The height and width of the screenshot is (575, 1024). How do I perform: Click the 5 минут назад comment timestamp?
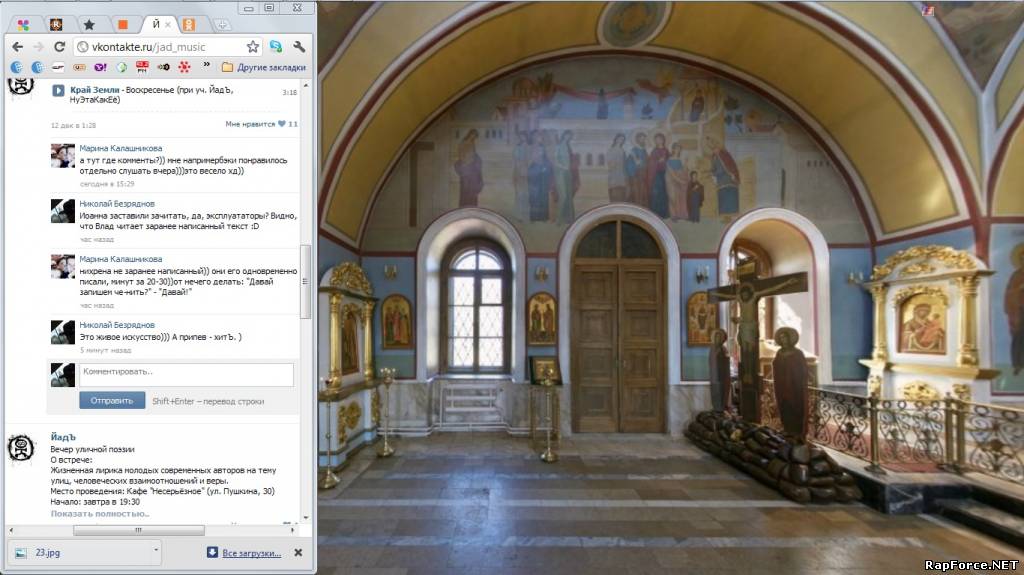(x=105, y=350)
